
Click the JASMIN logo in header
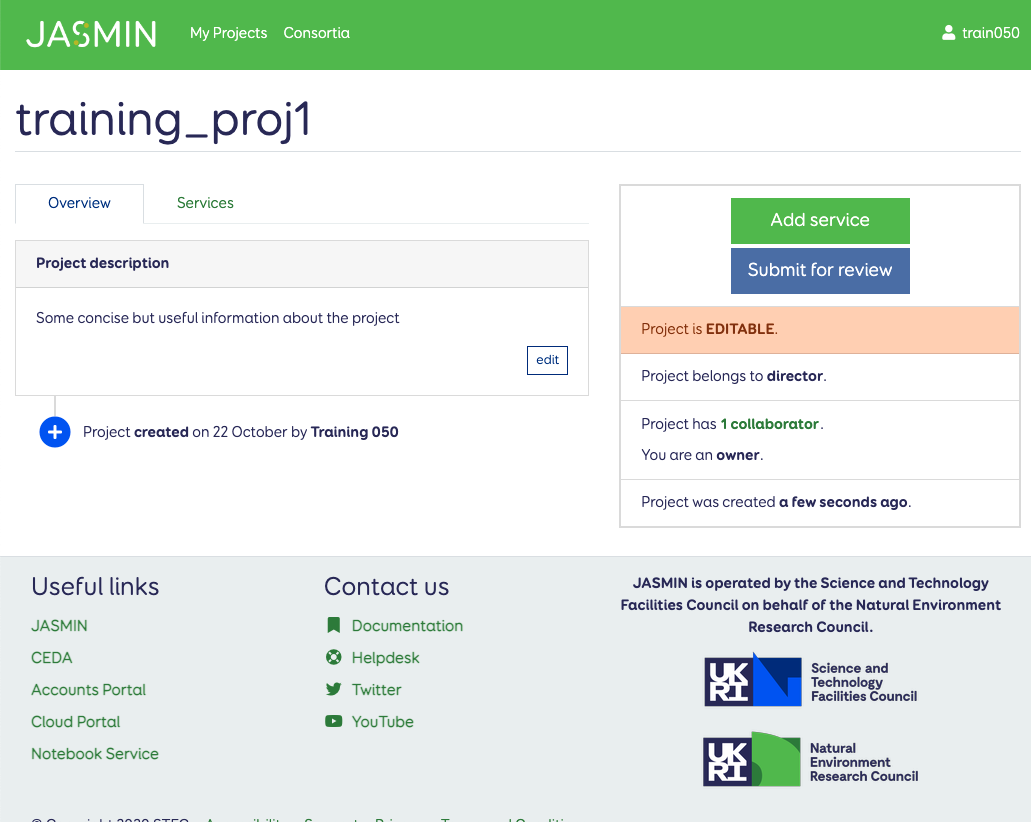pos(91,34)
